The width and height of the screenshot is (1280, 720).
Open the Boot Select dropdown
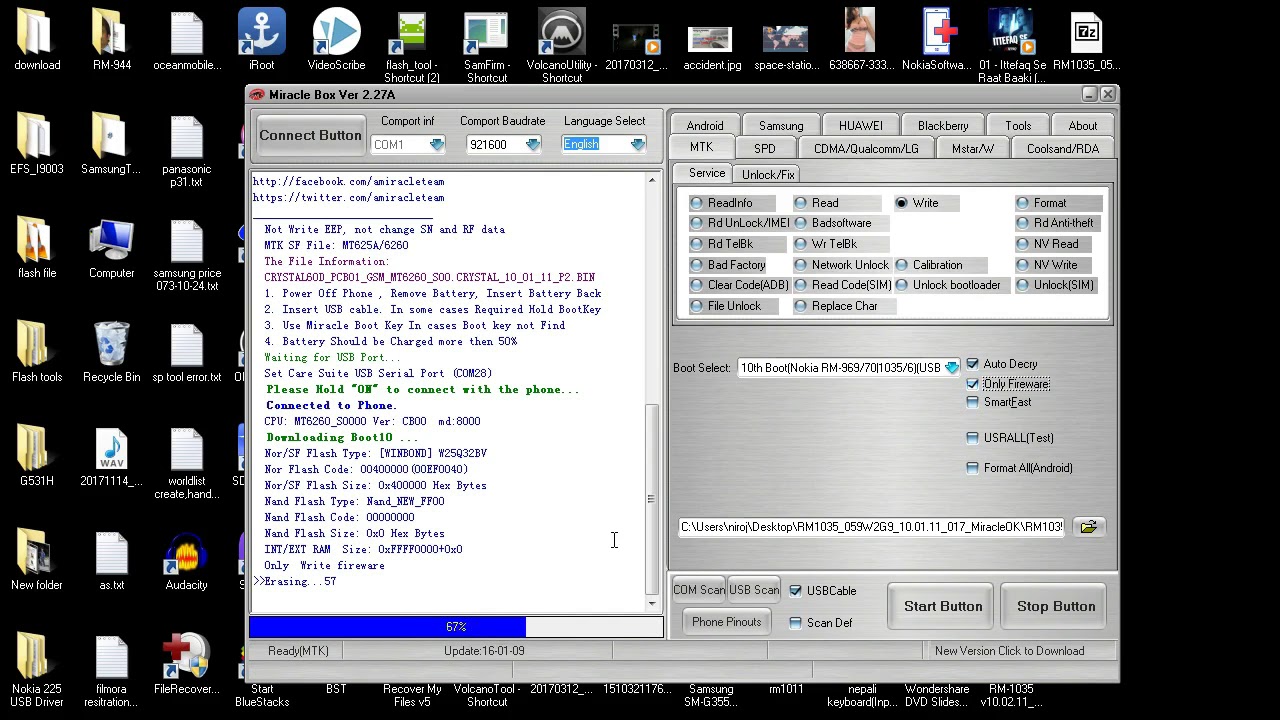click(x=951, y=368)
